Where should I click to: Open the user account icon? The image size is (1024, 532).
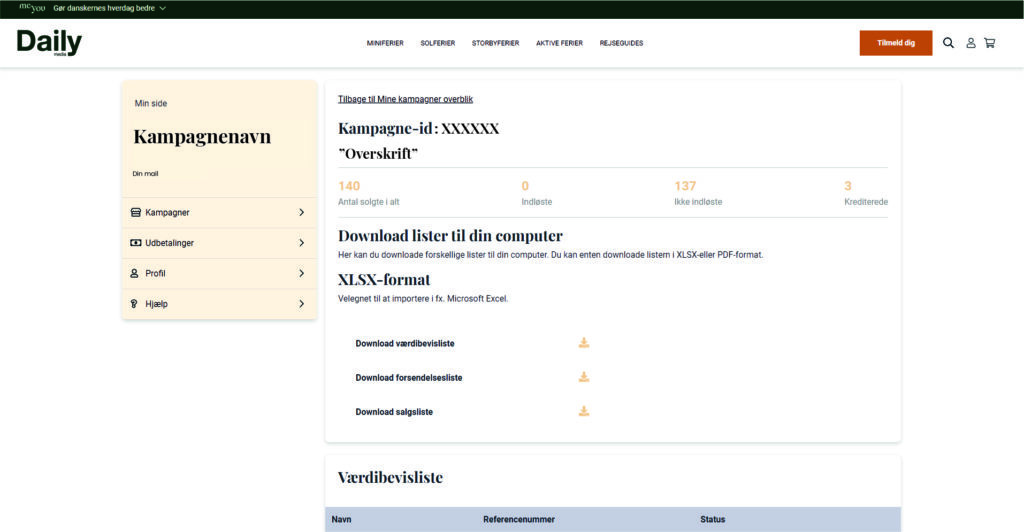click(x=970, y=43)
